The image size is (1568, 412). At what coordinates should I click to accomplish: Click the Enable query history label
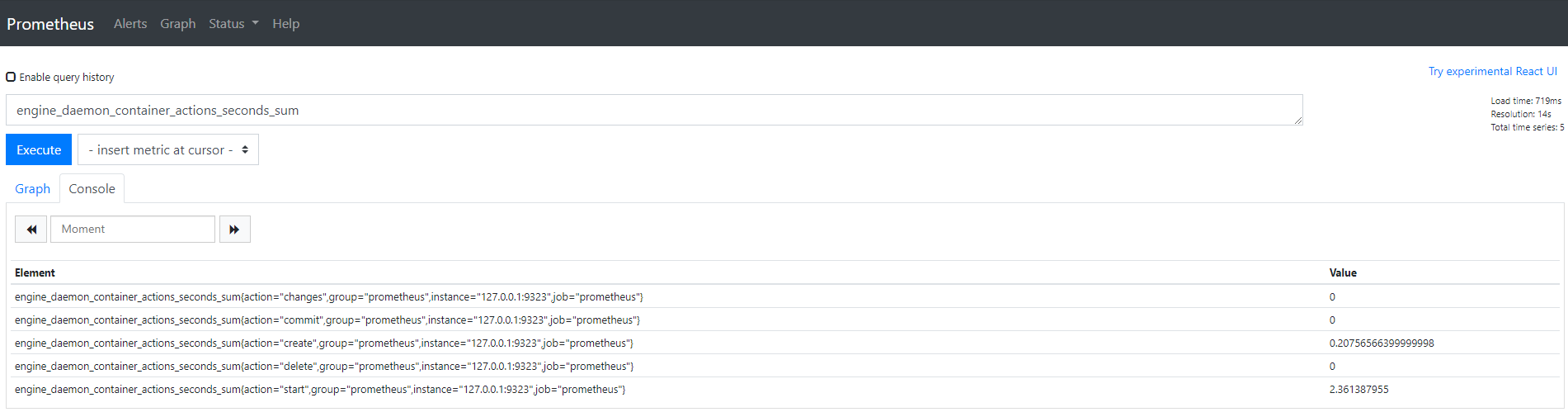coord(67,77)
